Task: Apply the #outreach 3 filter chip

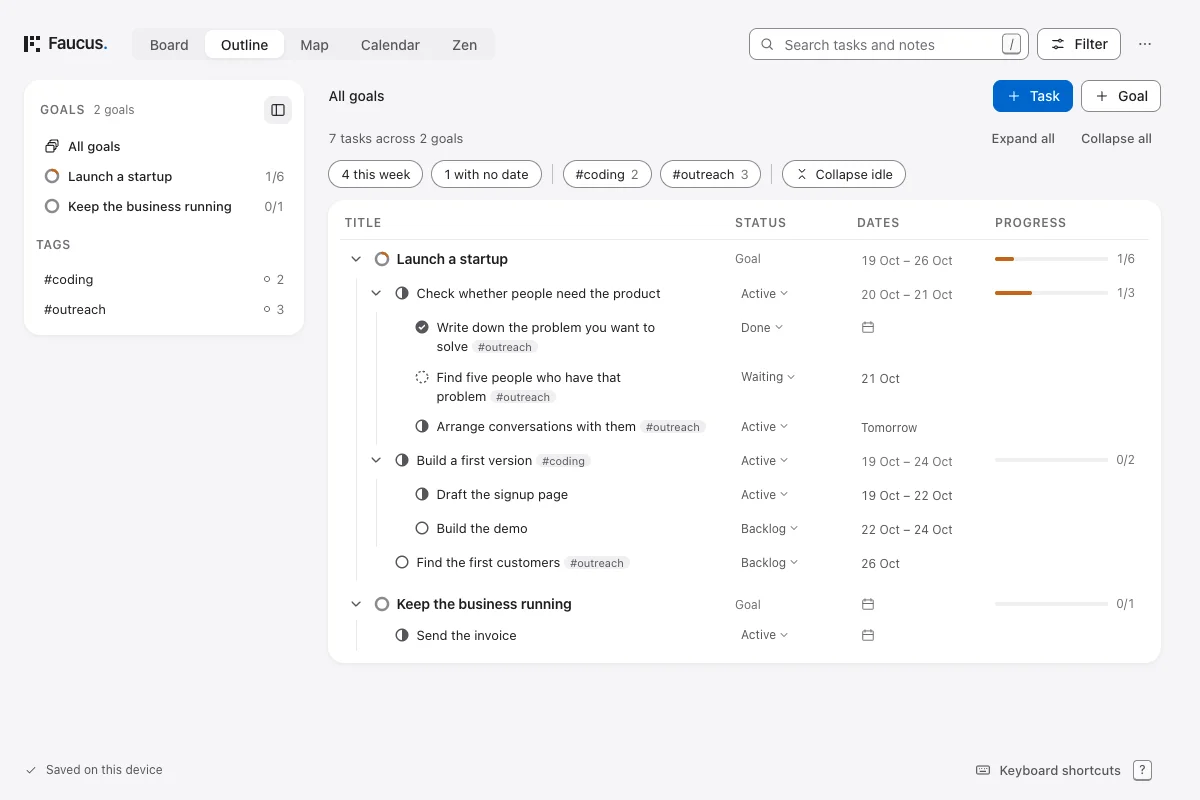Action: pos(710,174)
